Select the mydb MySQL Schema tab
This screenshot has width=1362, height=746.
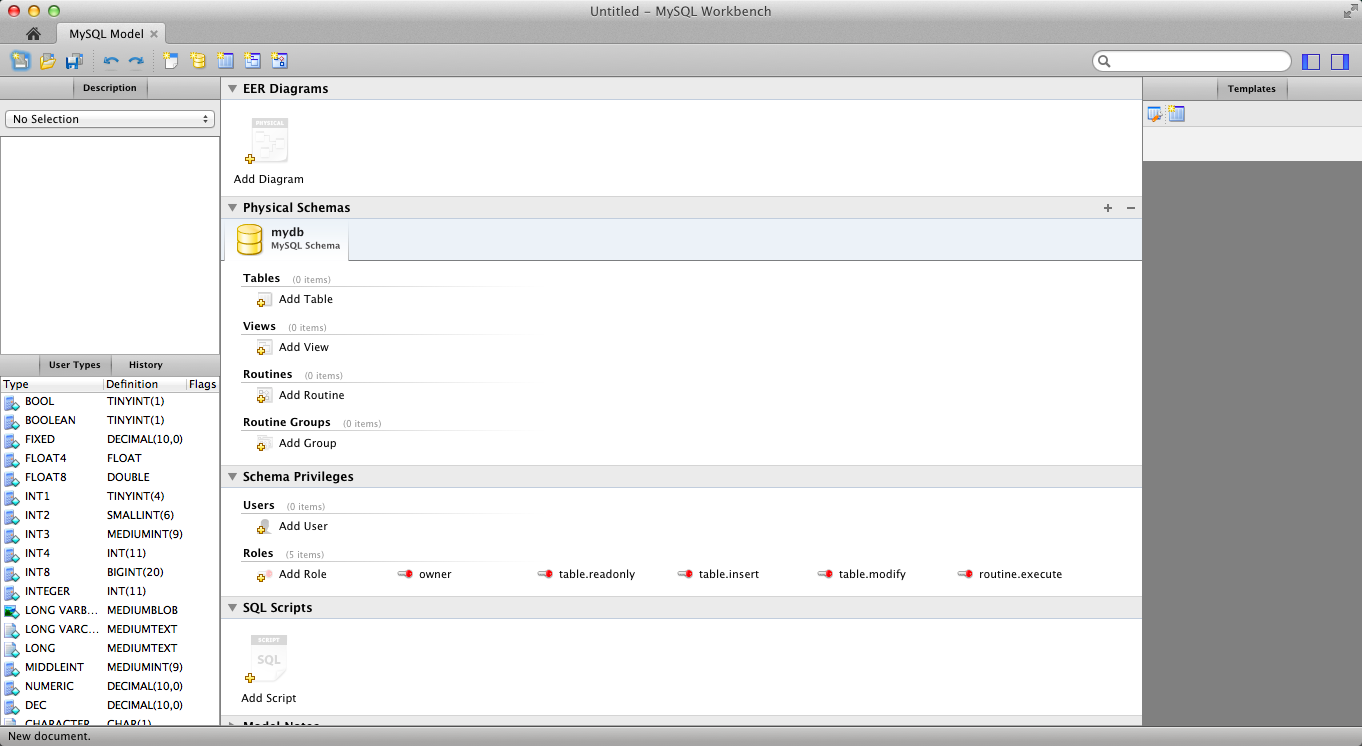point(287,239)
